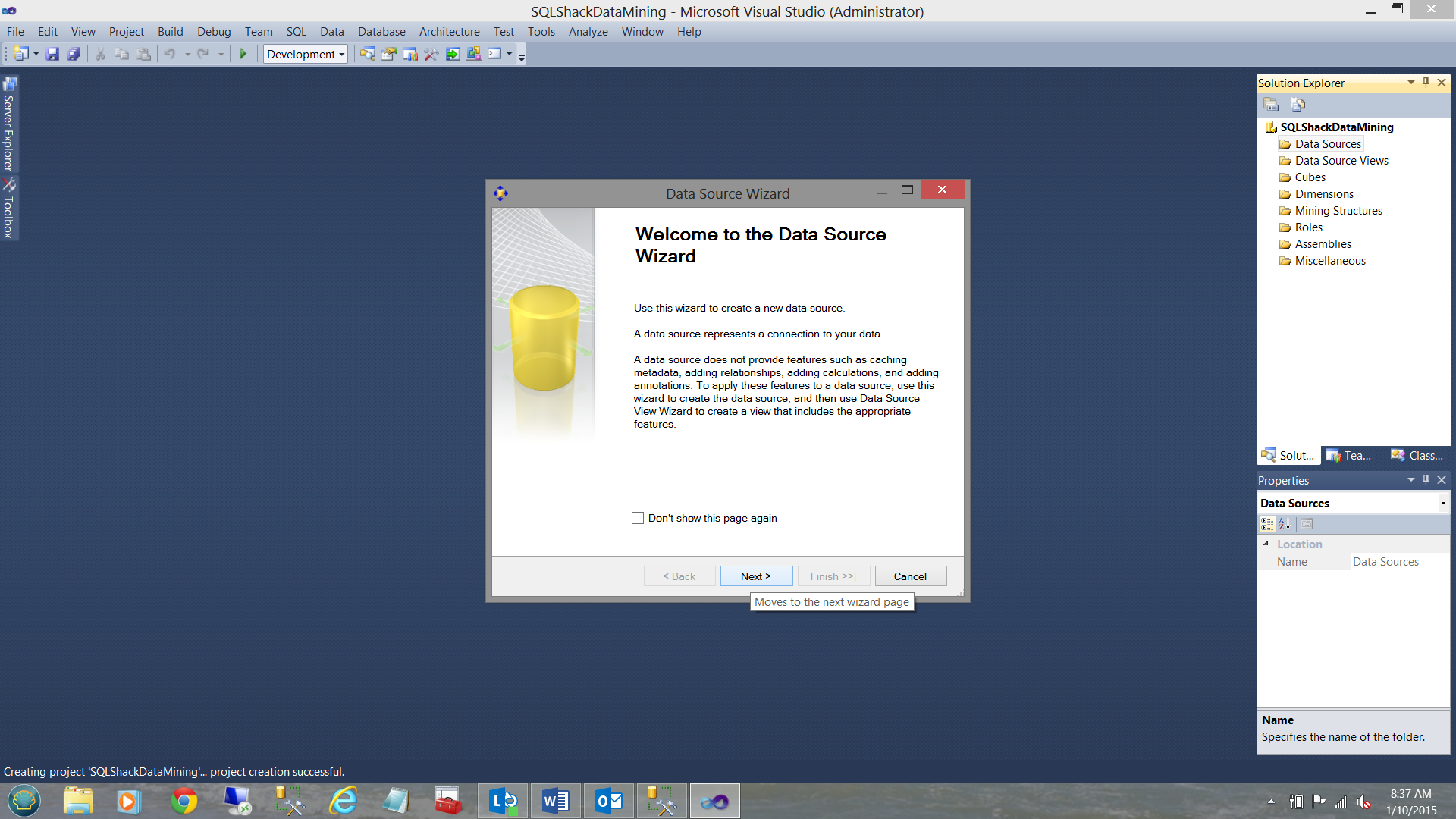
Task: Check Don't show this page again
Action: (x=638, y=518)
